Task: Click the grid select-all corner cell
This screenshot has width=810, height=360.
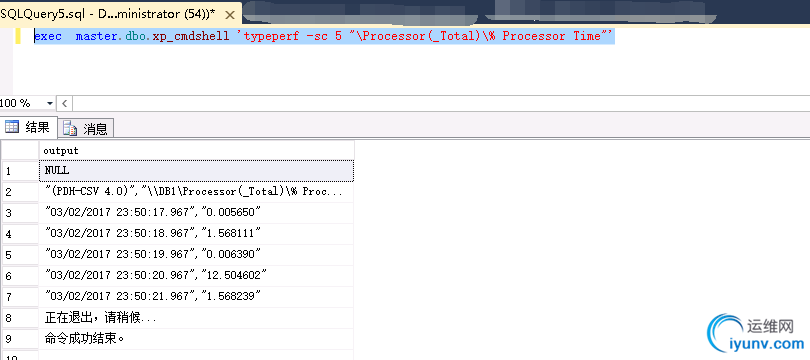Action: [x=20, y=150]
